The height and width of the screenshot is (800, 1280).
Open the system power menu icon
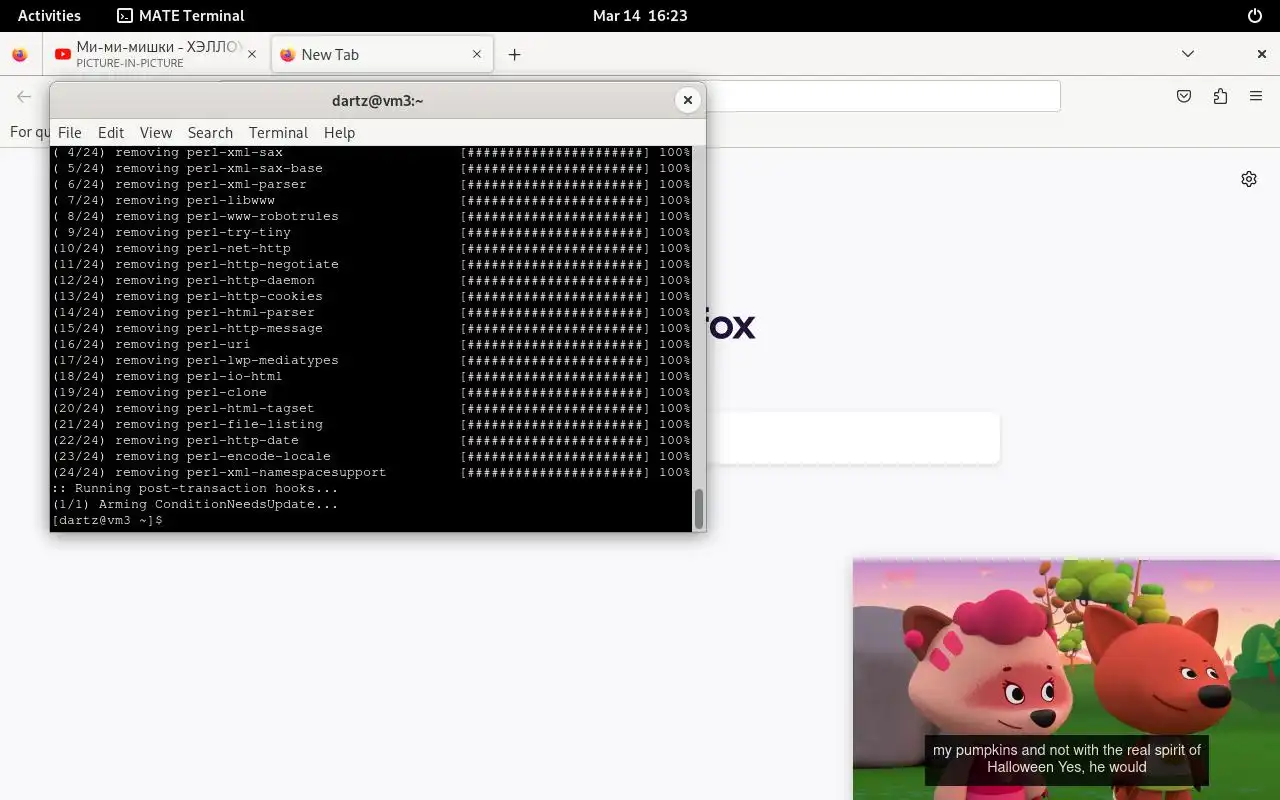coord(1255,15)
